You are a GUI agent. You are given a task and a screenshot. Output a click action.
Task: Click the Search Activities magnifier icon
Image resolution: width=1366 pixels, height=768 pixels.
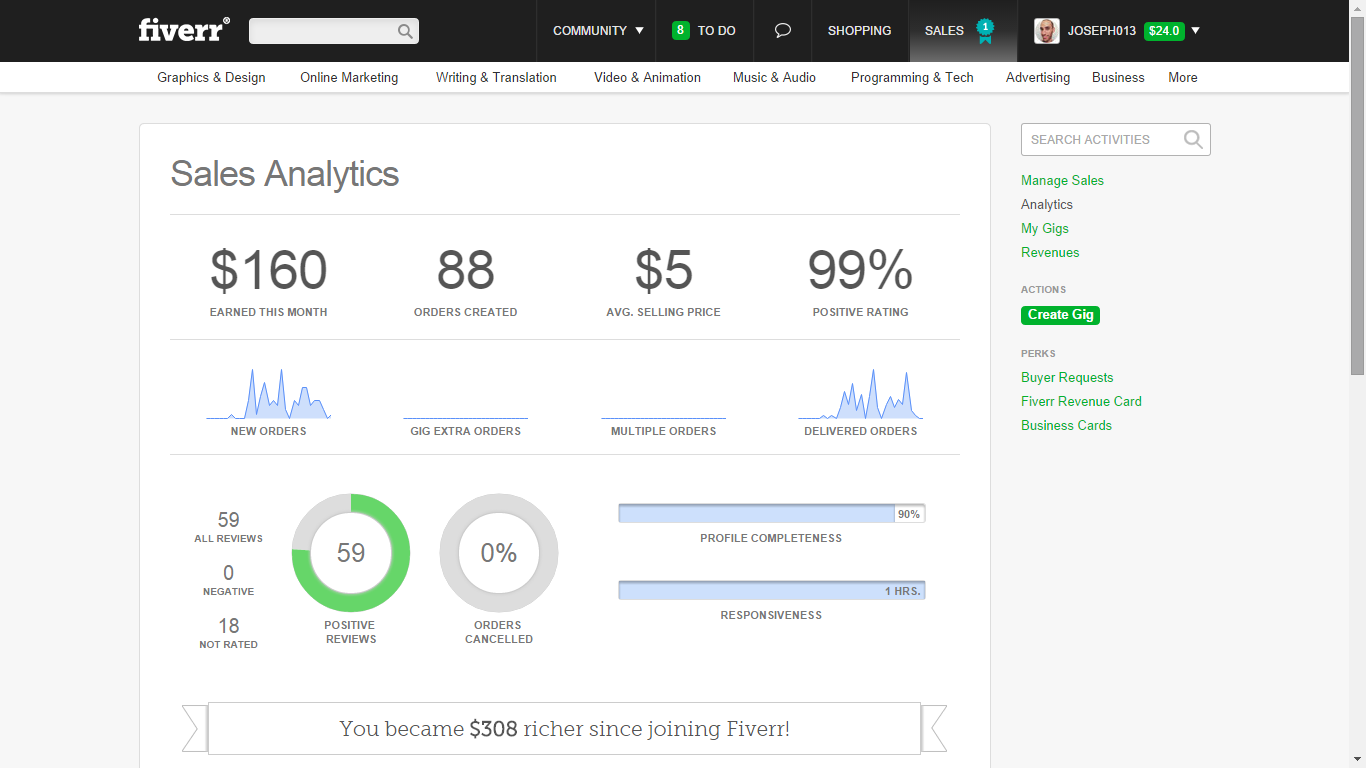click(x=1193, y=140)
